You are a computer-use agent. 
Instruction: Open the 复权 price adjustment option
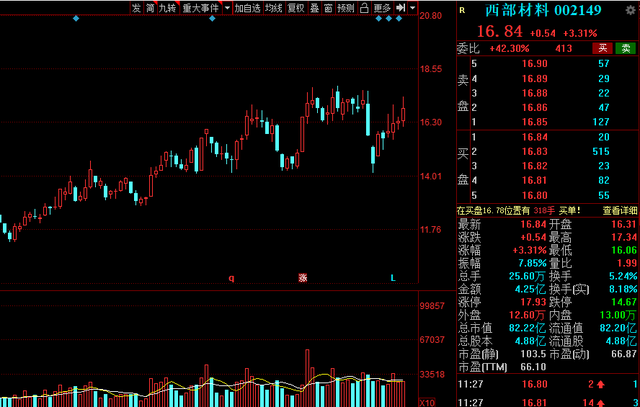point(296,8)
